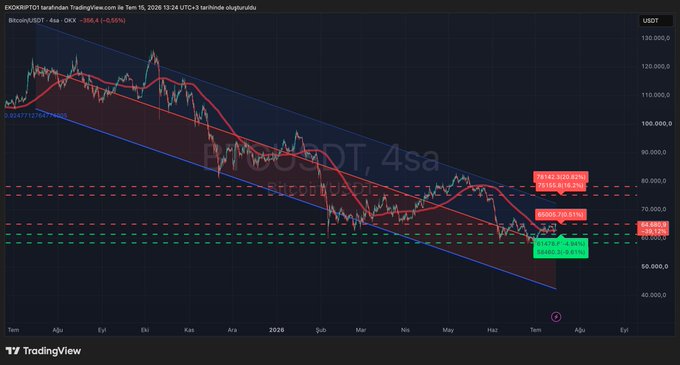The image size is (680, 365).
Task: Click the blue 0.9247 regression value label
Action: pyautogui.click(x=36, y=116)
